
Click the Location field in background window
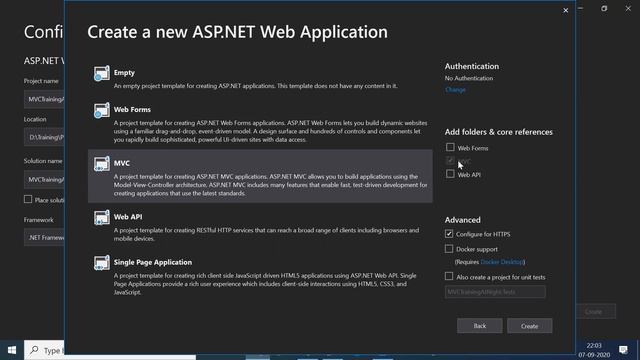click(x=44, y=137)
